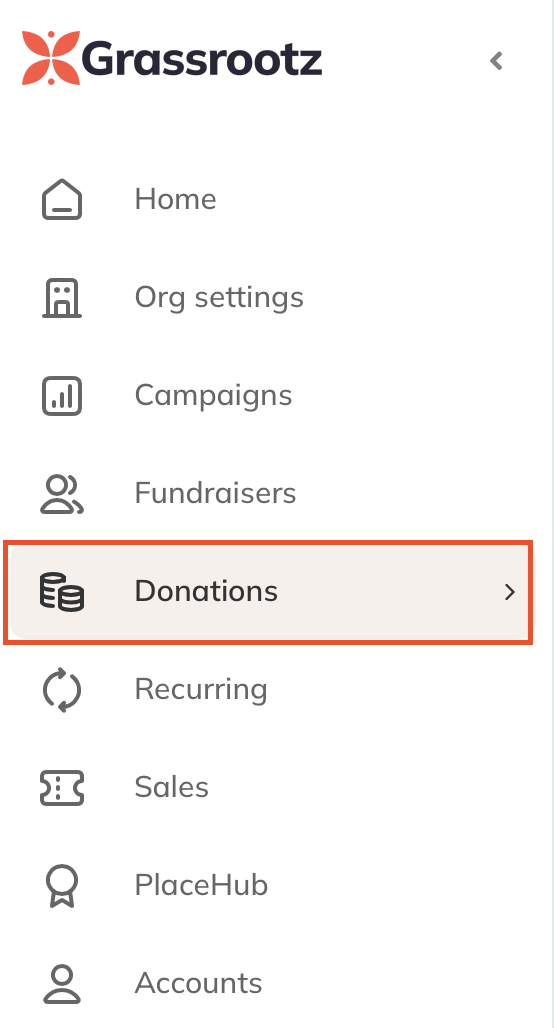Screen dimensions: 554x1028
Task: Click the Fundraisers people icon
Action: click(62, 494)
